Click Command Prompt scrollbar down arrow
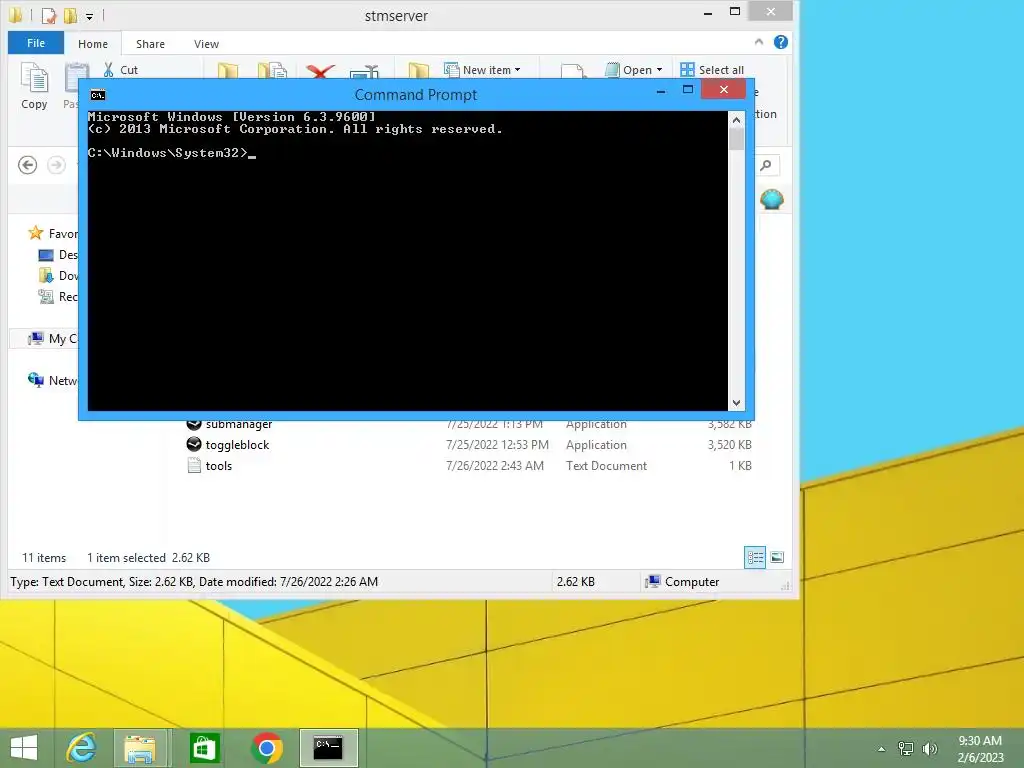The image size is (1024, 768). 736,403
